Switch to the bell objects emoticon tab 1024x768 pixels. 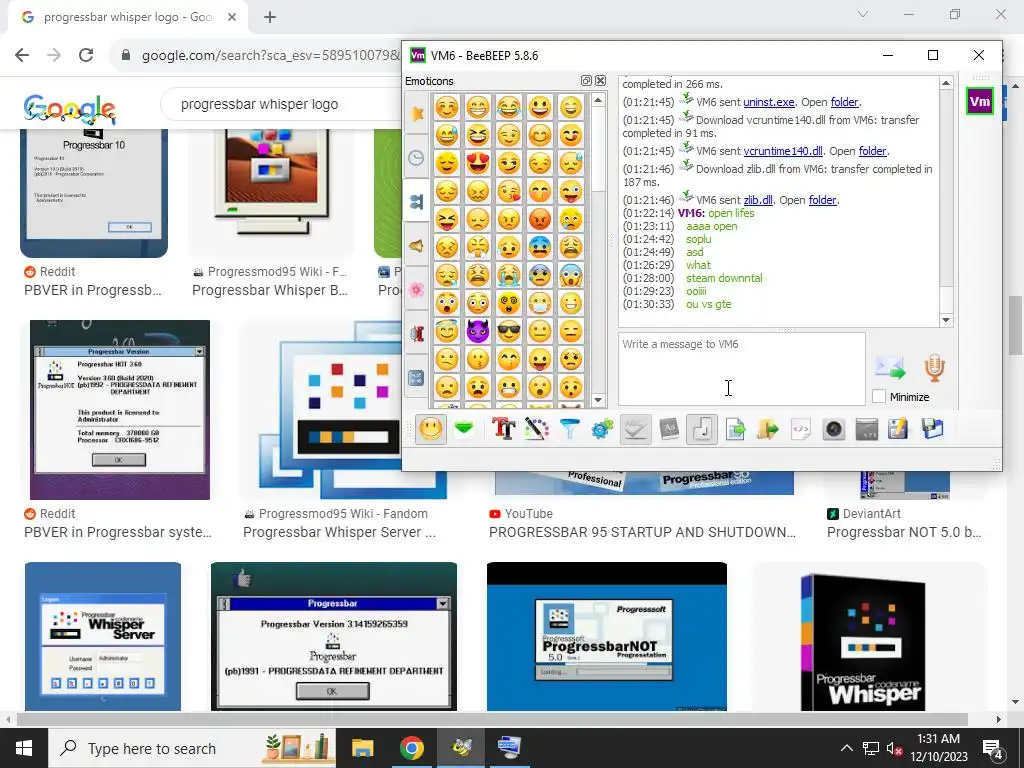coord(417,246)
